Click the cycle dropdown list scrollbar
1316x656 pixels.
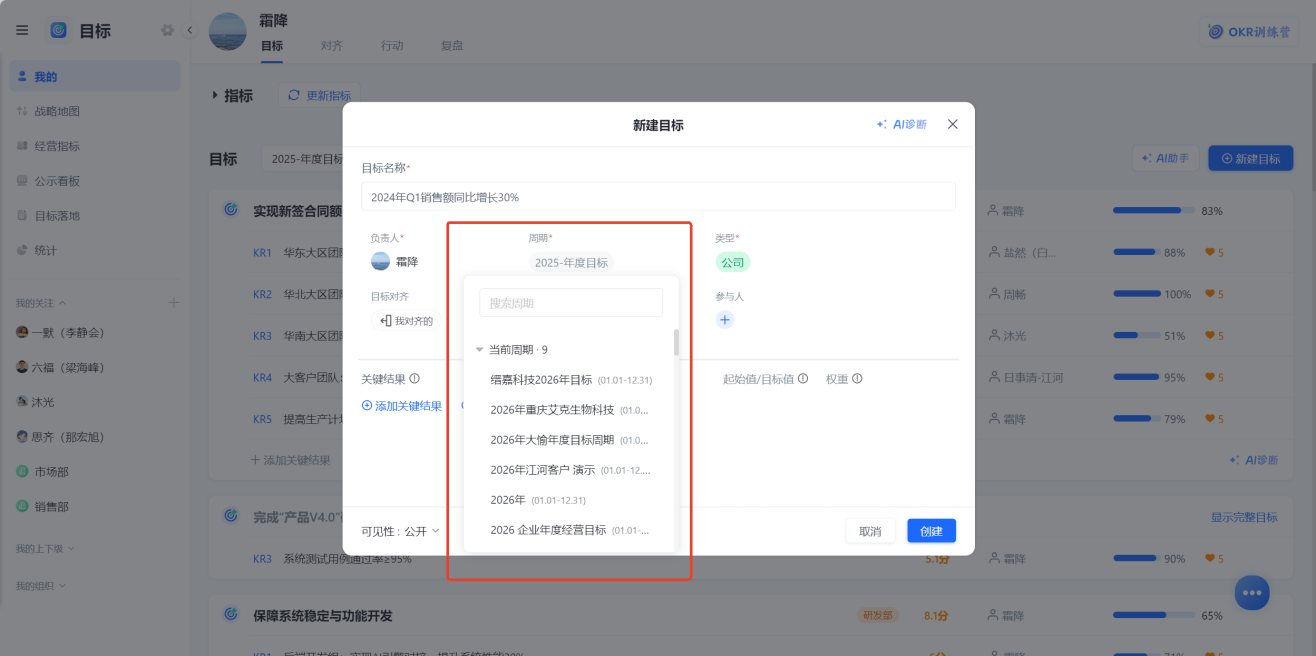676,342
